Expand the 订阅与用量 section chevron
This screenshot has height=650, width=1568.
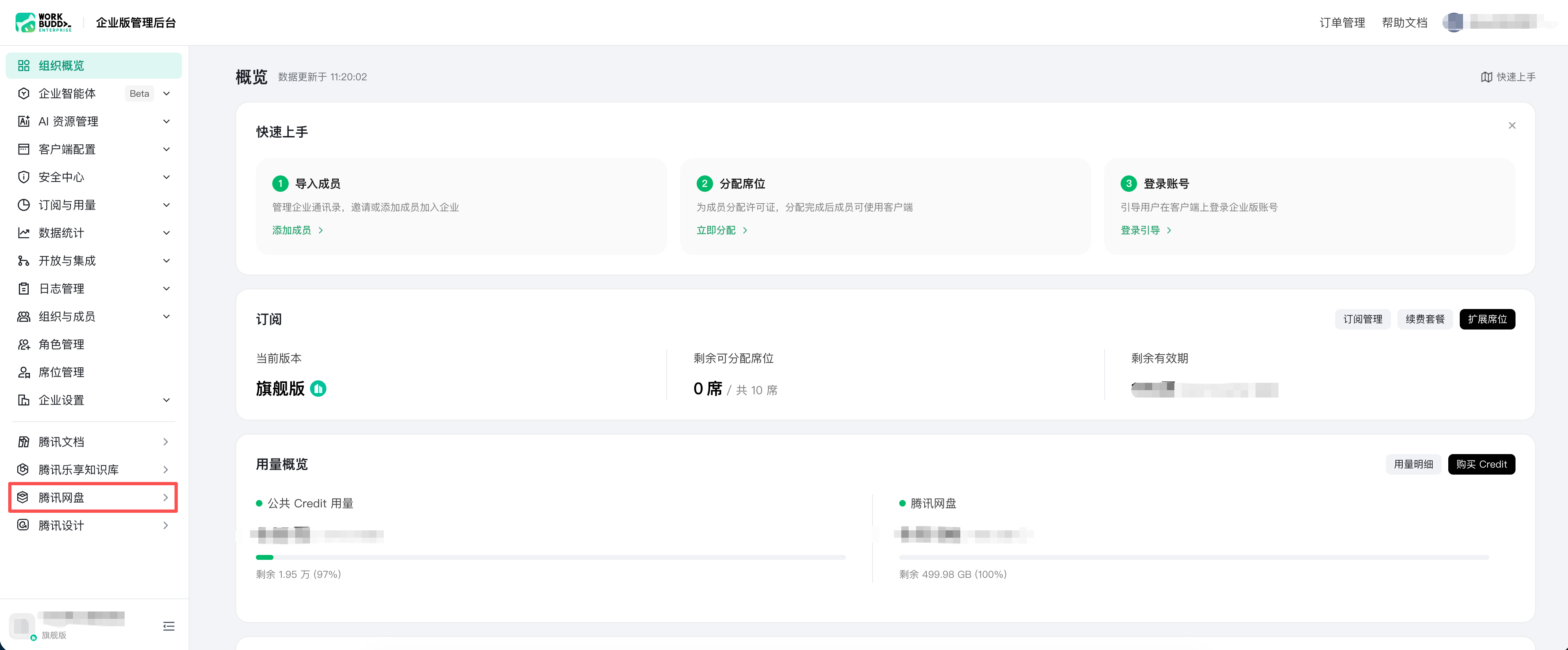pos(166,205)
